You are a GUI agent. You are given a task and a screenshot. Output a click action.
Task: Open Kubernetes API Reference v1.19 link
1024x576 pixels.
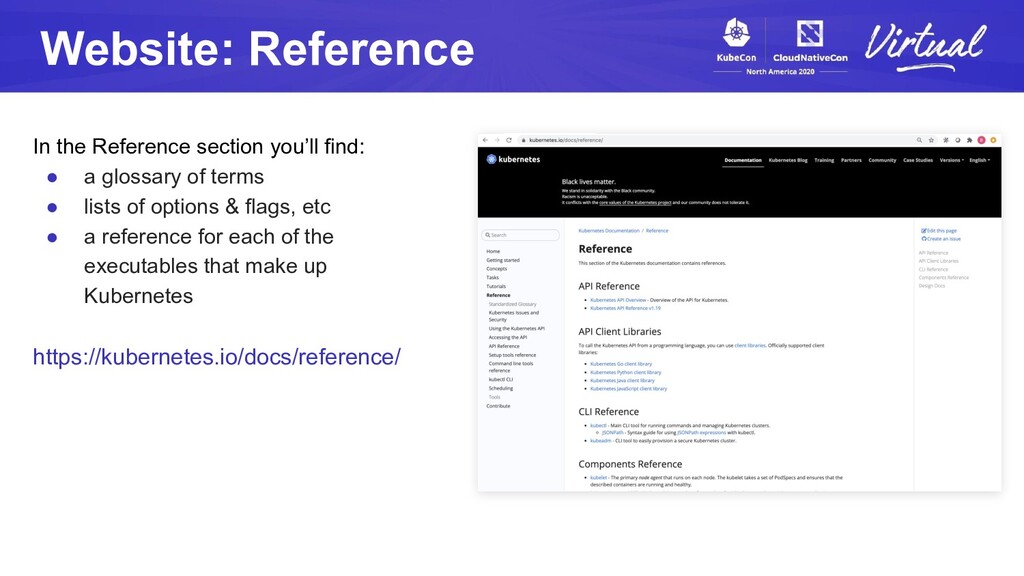625,308
